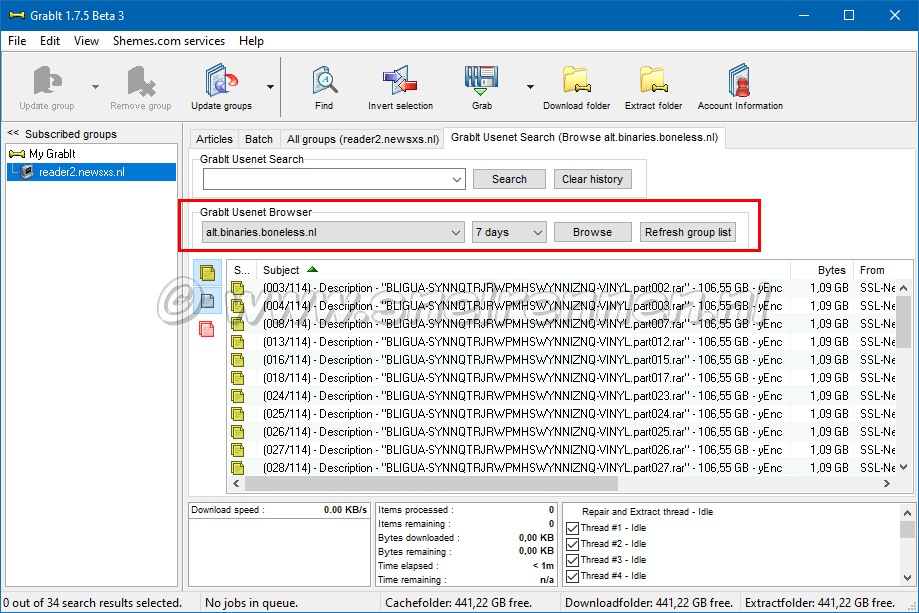Click the S... status column header
Image resolution: width=919 pixels, height=613 pixels.
(241, 270)
